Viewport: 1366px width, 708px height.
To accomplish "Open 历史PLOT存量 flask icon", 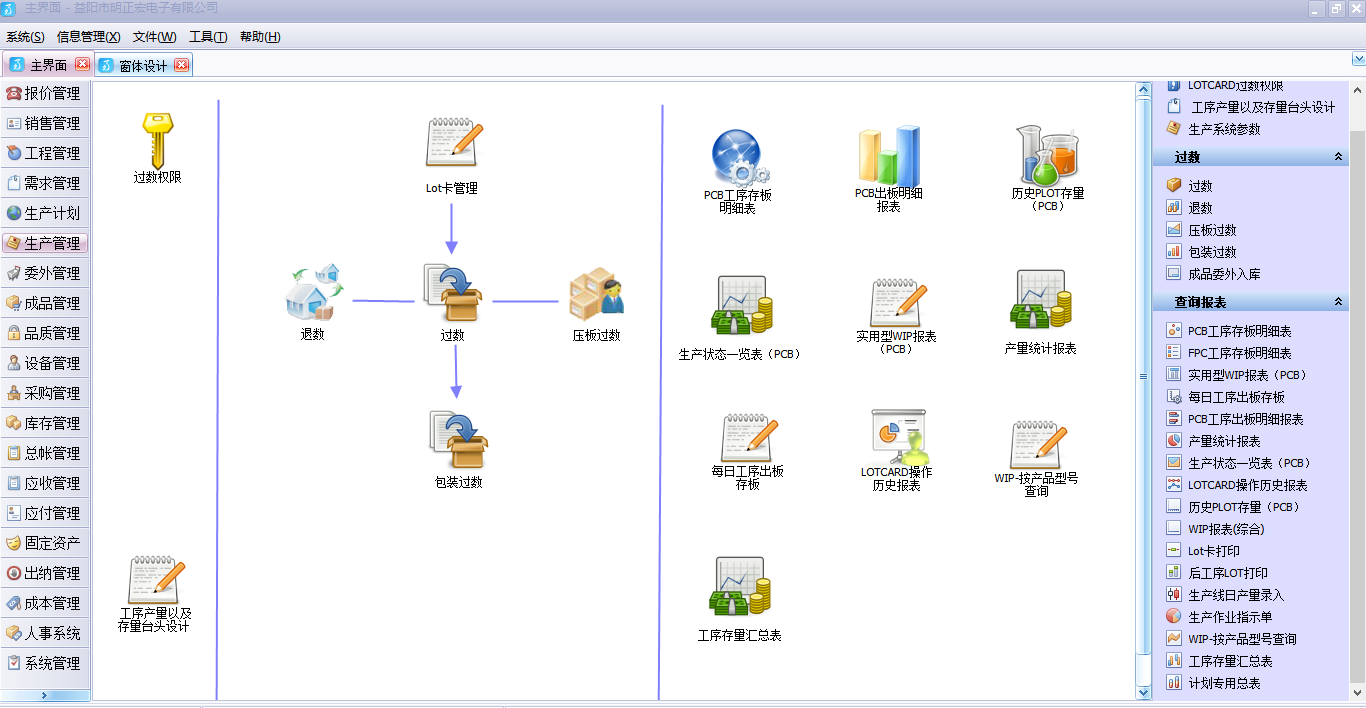I will pyautogui.click(x=1047, y=155).
